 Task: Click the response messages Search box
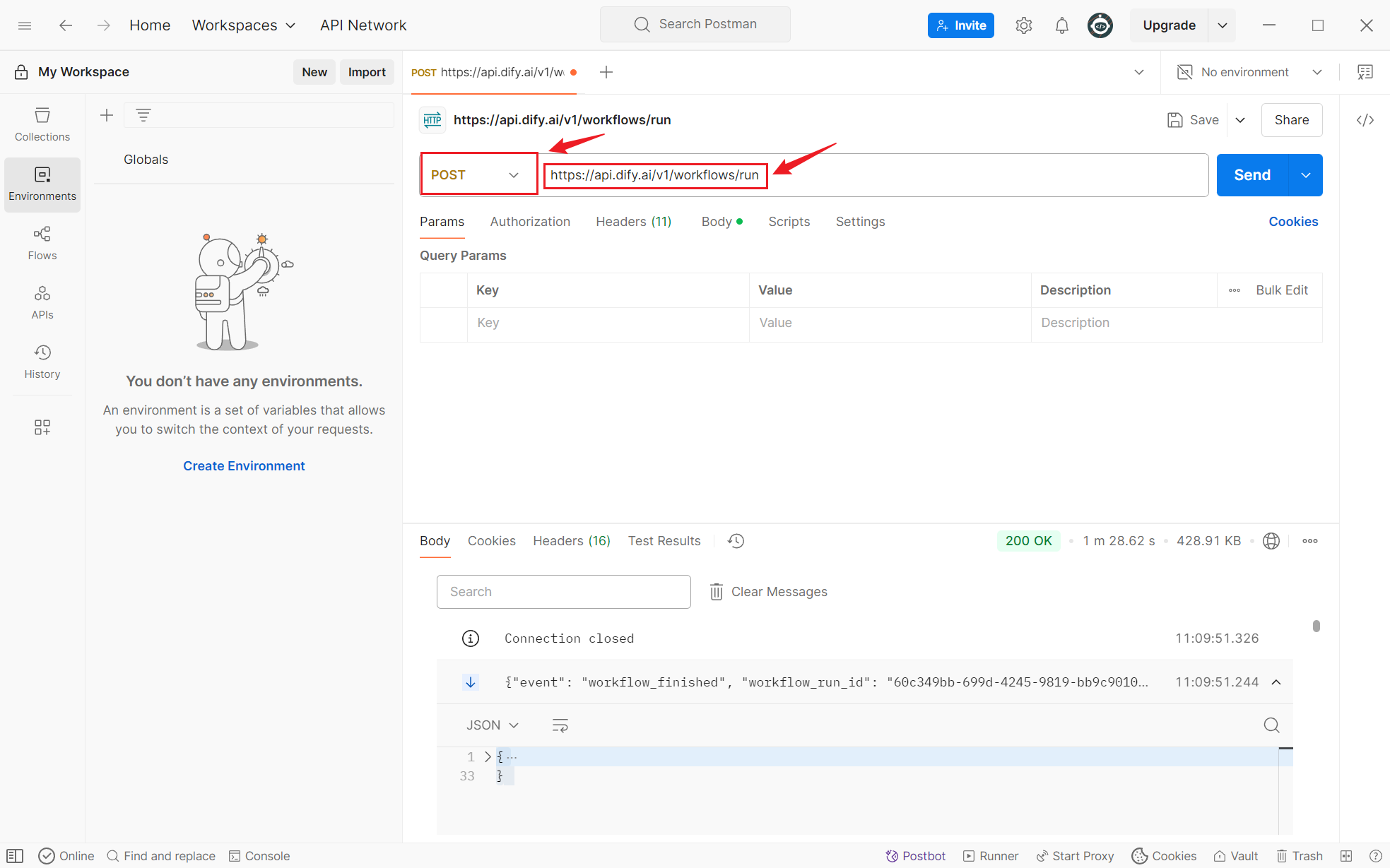564,592
